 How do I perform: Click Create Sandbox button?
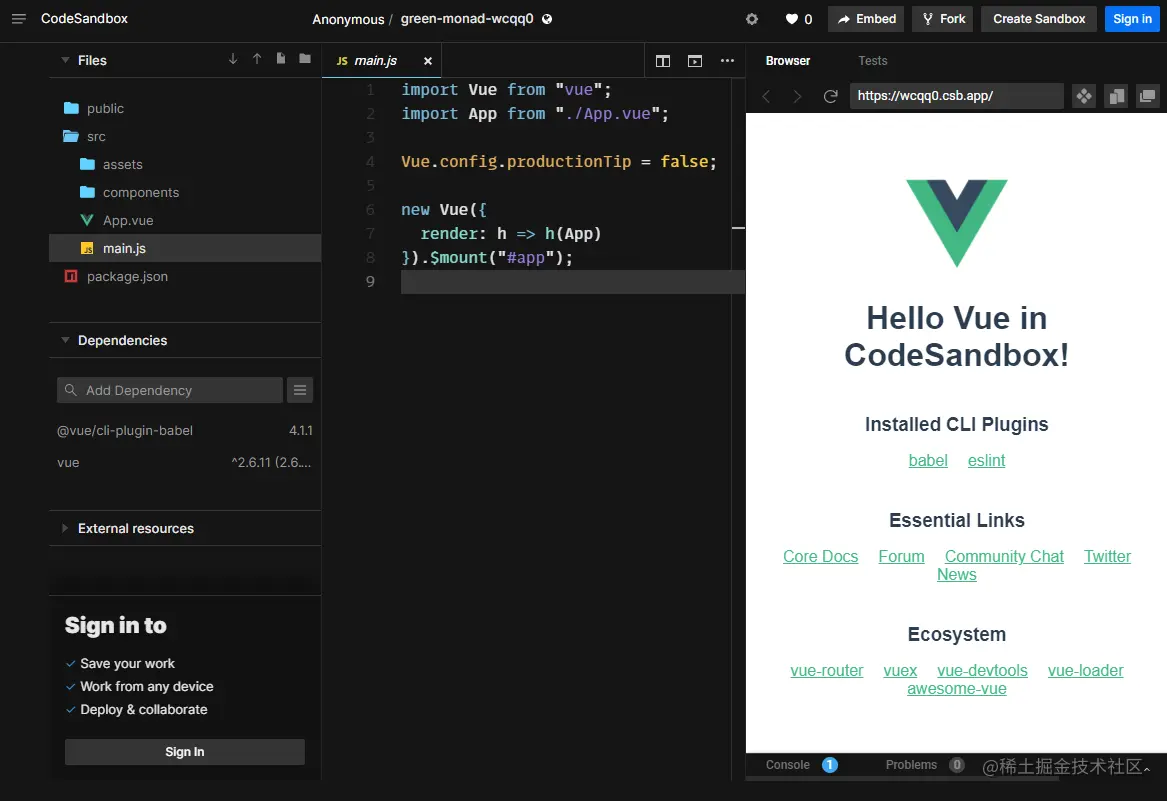tap(1039, 19)
